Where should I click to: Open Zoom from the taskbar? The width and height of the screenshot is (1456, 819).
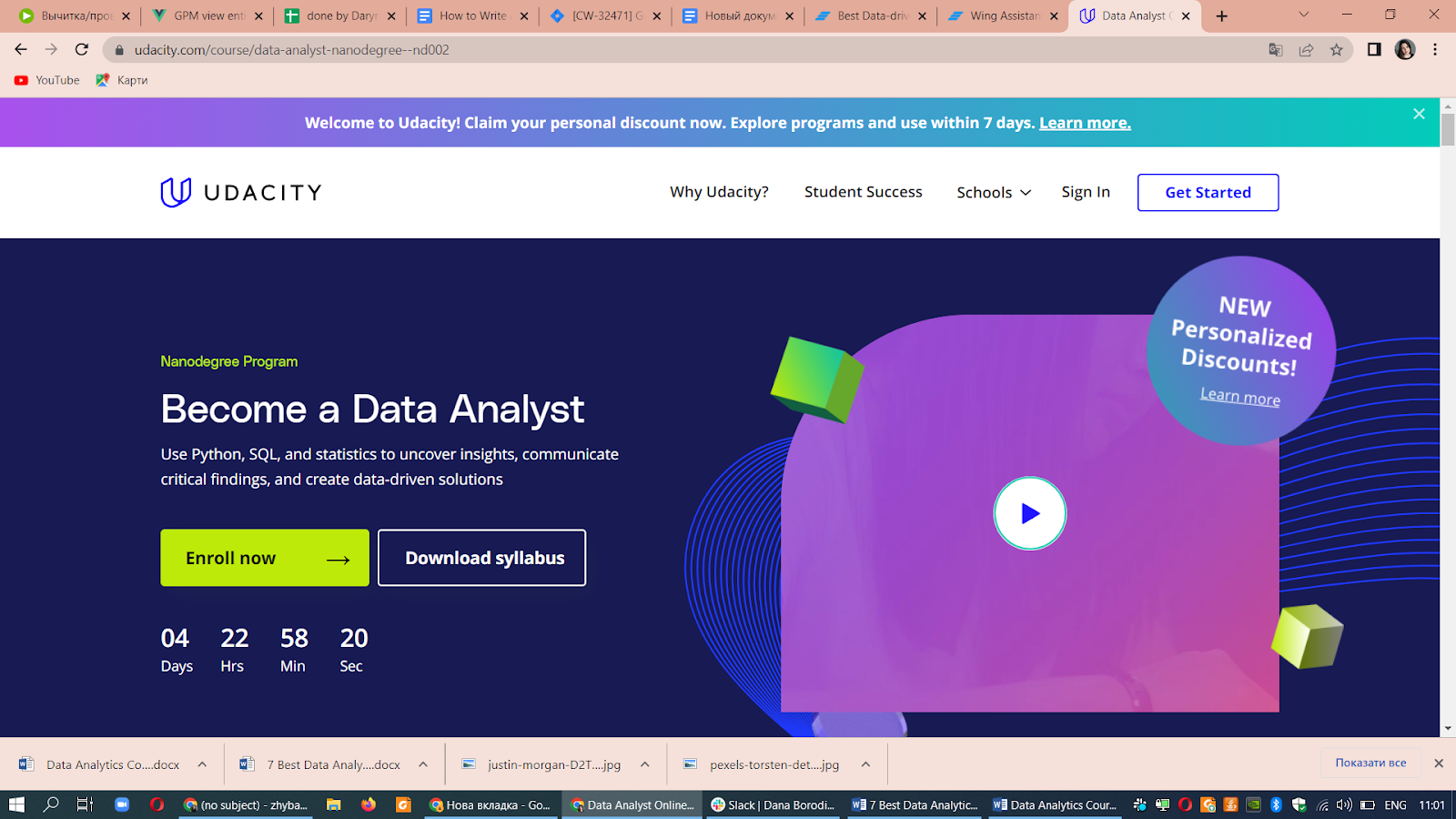point(122,804)
